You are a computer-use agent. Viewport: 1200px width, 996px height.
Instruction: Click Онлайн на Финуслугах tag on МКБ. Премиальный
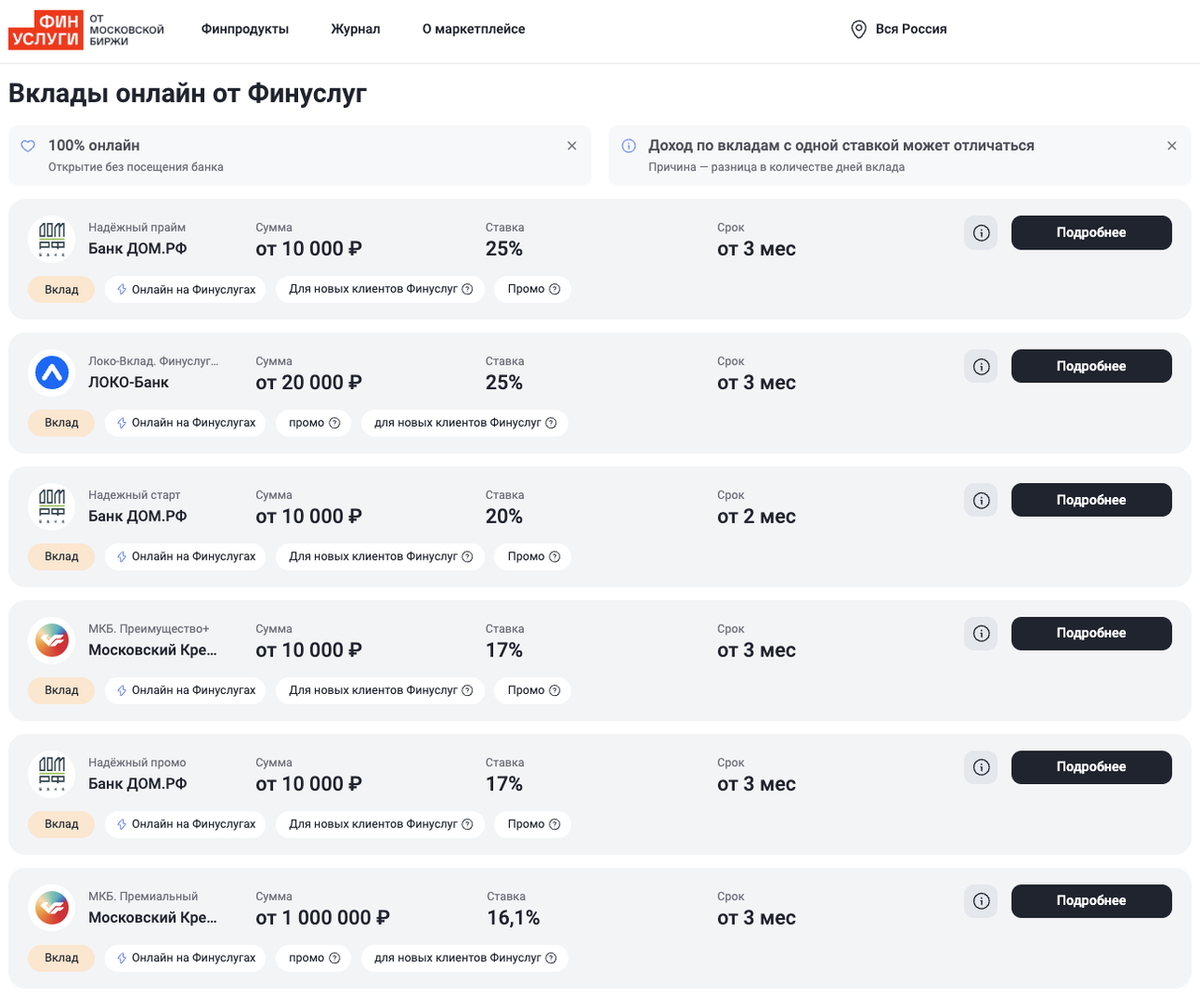(x=186, y=958)
